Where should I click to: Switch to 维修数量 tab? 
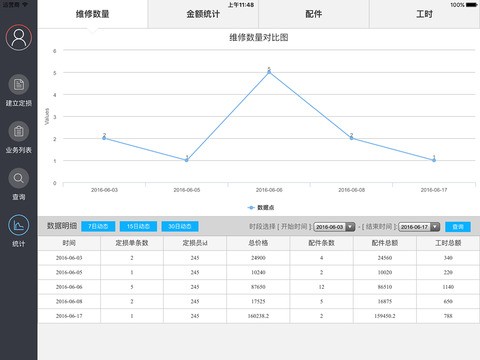tap(93, 14)
